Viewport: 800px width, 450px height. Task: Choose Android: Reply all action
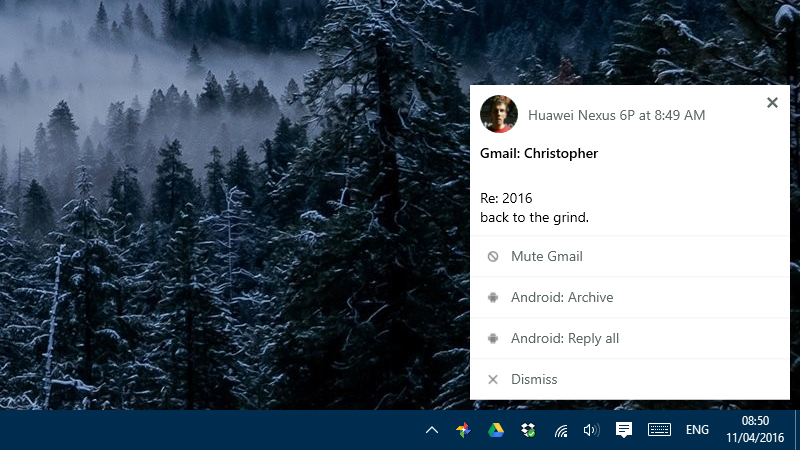pos(630,338)
